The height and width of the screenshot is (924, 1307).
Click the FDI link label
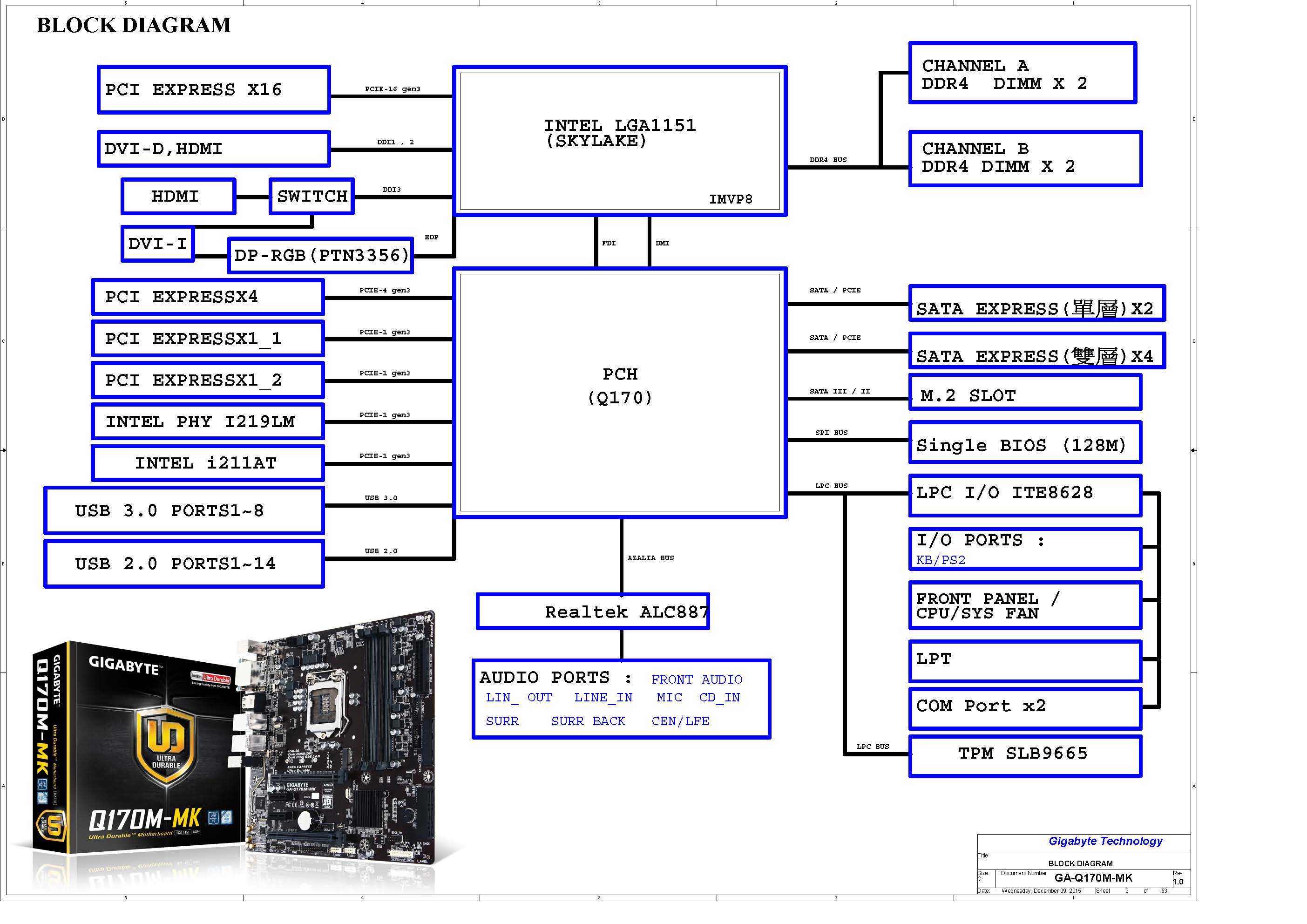click(609, 243)
